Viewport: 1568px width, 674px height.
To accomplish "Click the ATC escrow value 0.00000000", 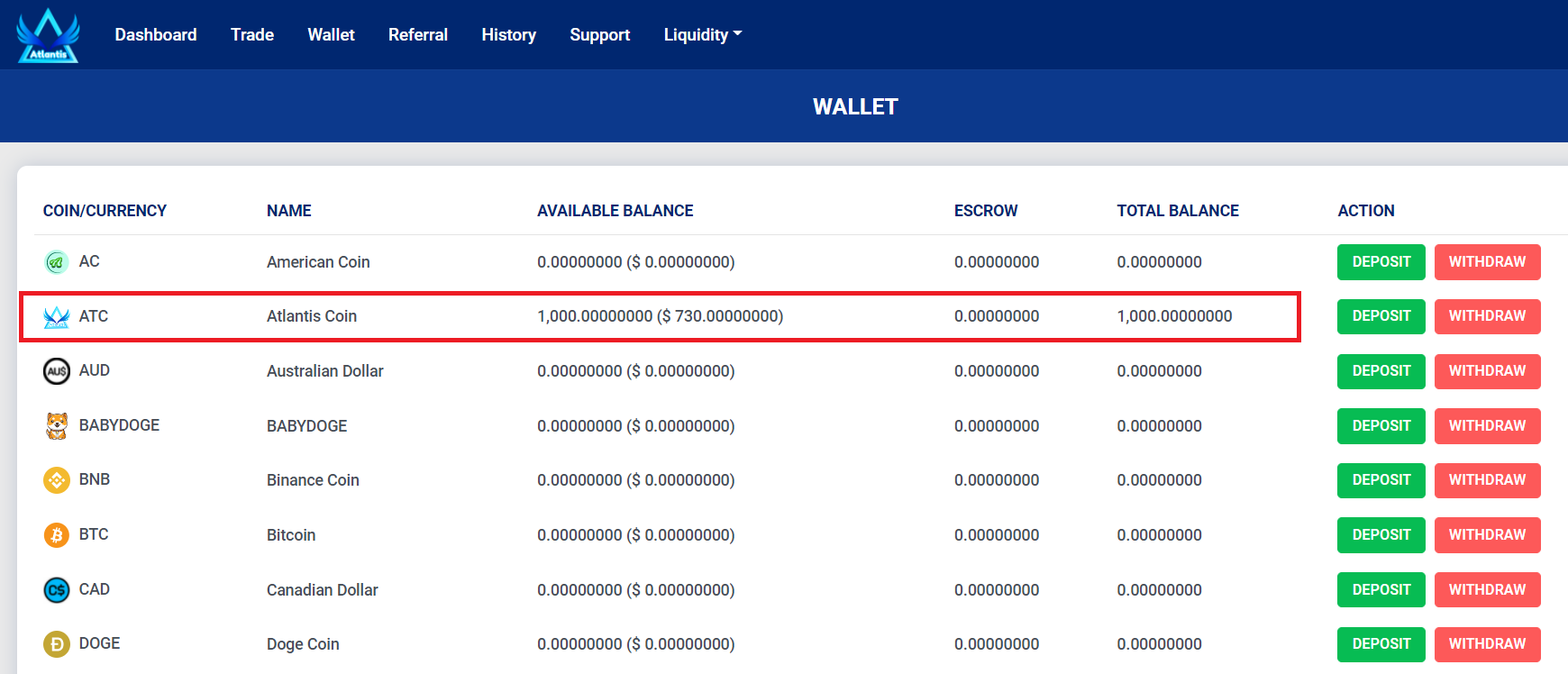I will click(997, 316).
